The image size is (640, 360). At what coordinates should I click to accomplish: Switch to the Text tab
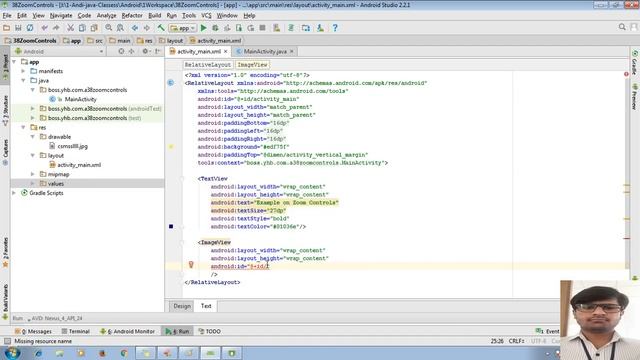pyautogui.click(x=206, y=306)
